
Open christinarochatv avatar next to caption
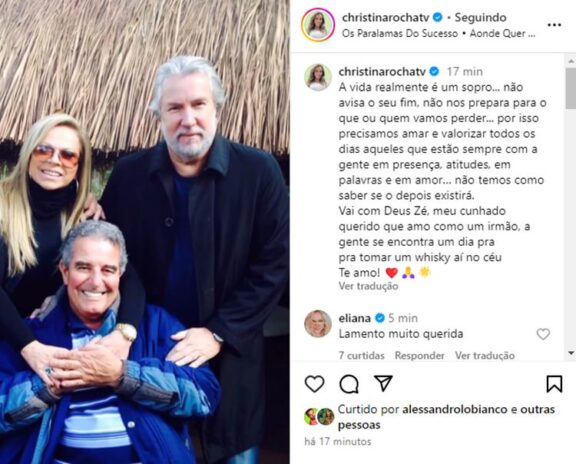click(318, 77)
